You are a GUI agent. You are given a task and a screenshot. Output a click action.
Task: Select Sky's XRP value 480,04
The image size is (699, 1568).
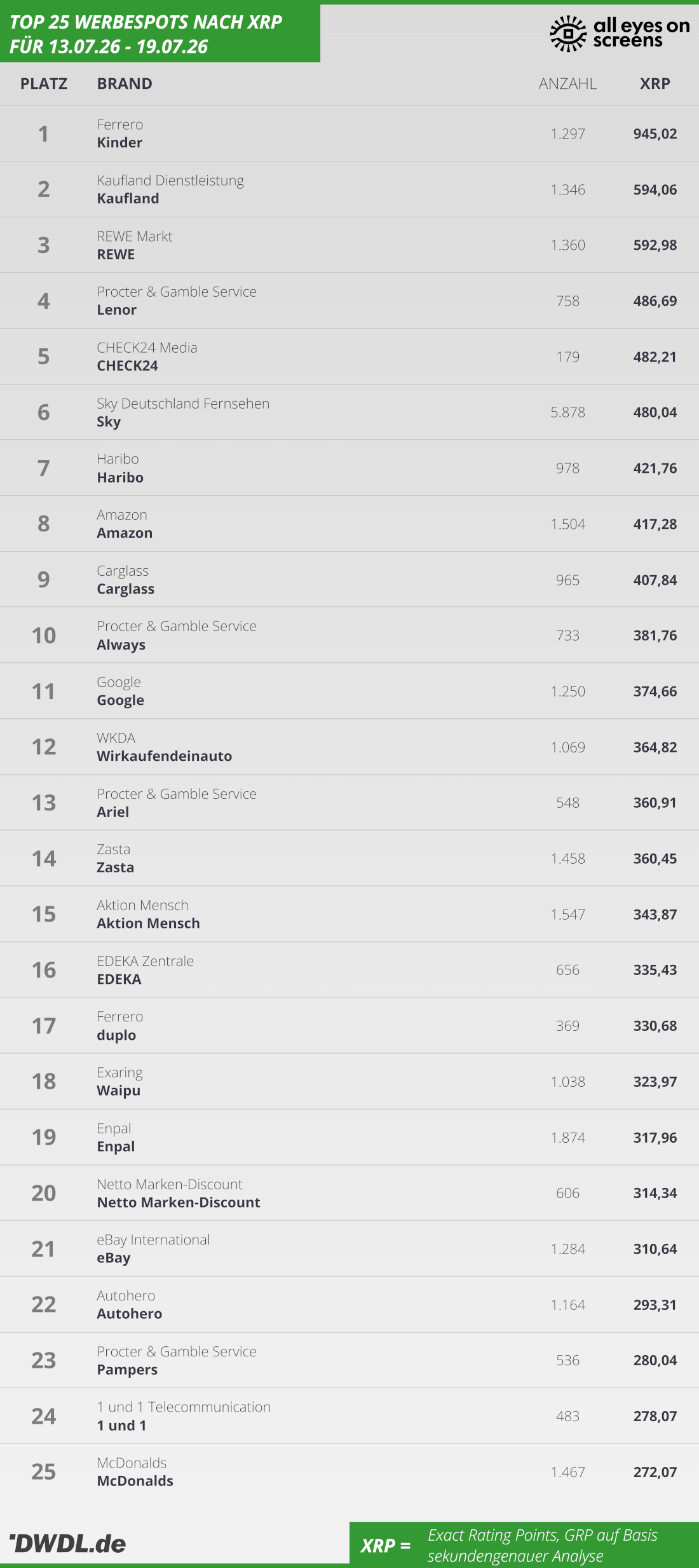[655, 412]
